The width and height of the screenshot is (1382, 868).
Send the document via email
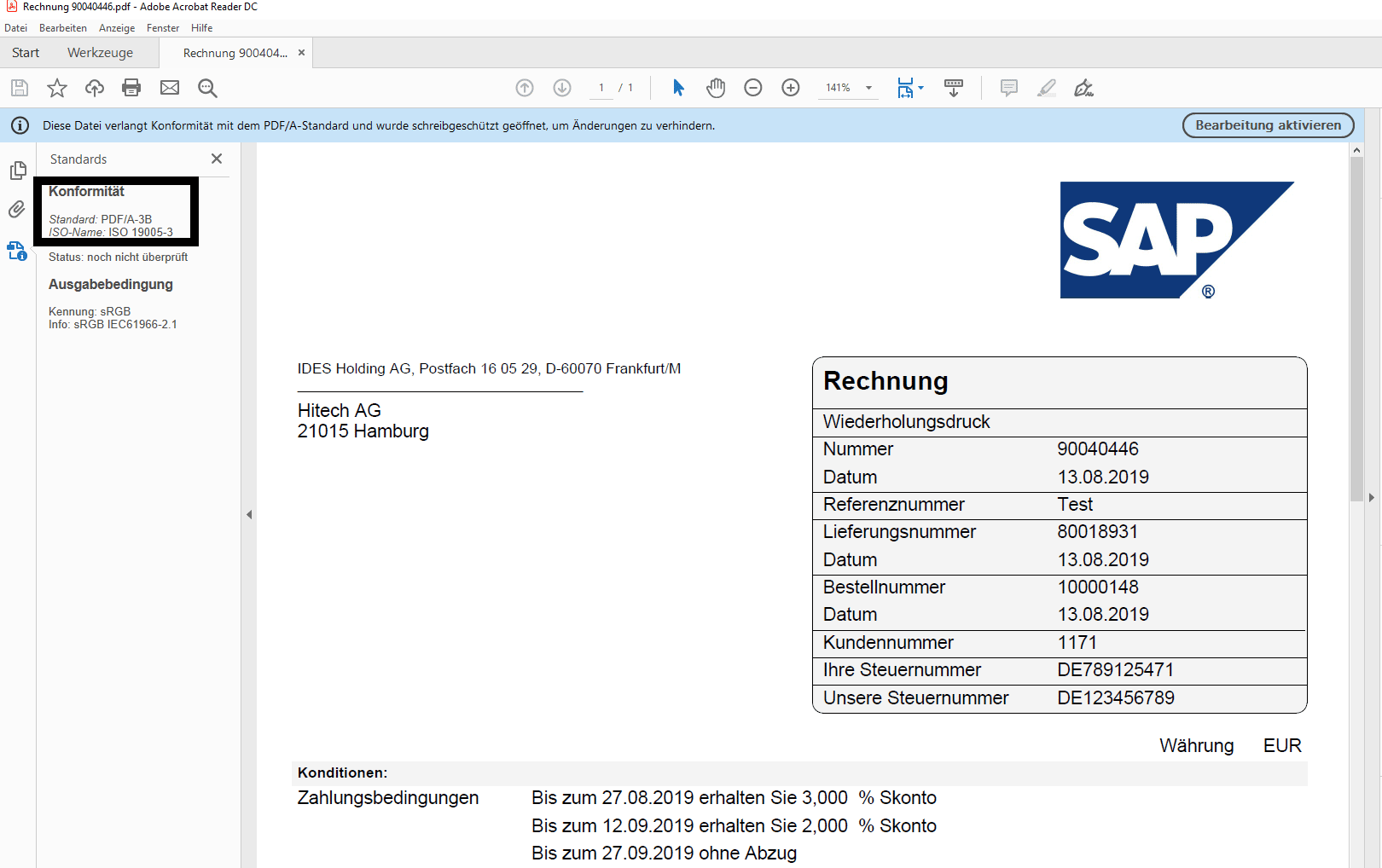(169, 88)
